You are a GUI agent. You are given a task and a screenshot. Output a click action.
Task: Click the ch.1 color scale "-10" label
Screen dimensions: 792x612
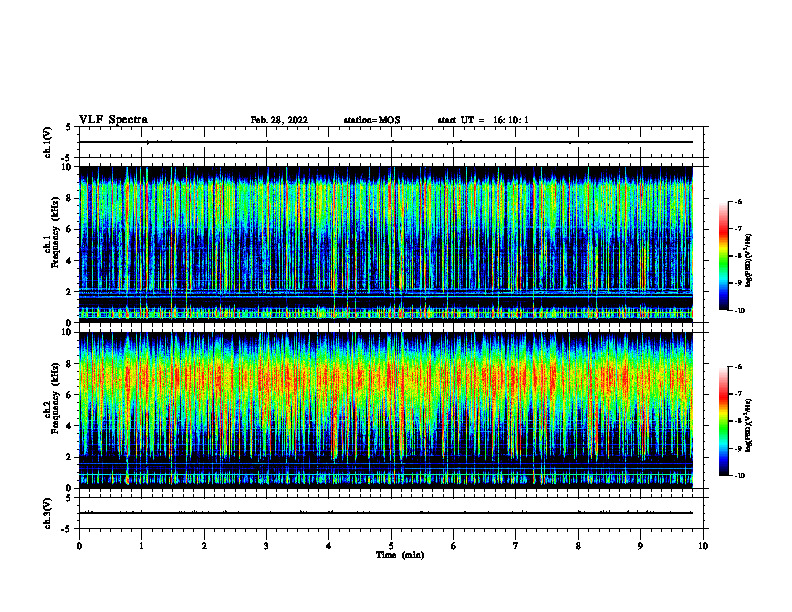pos(740,311)
